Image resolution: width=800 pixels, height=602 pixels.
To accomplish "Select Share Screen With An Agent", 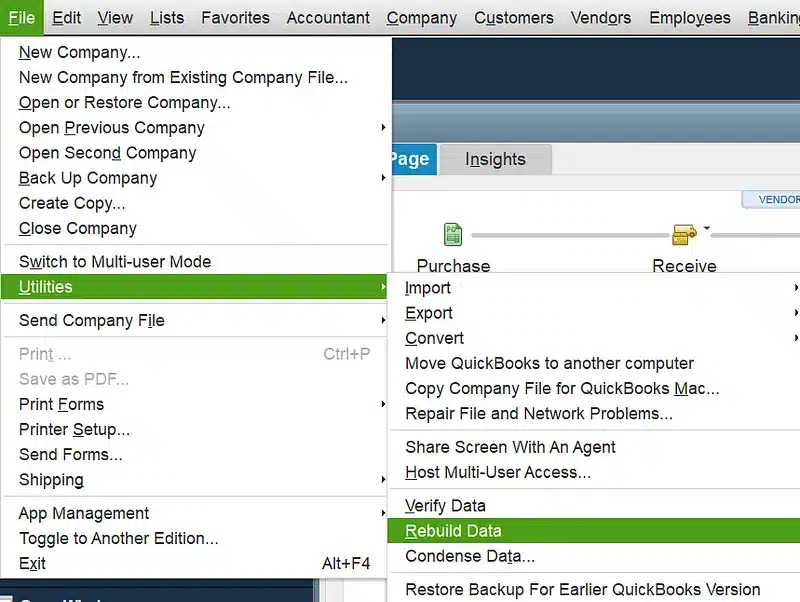I will coord(510,447).
